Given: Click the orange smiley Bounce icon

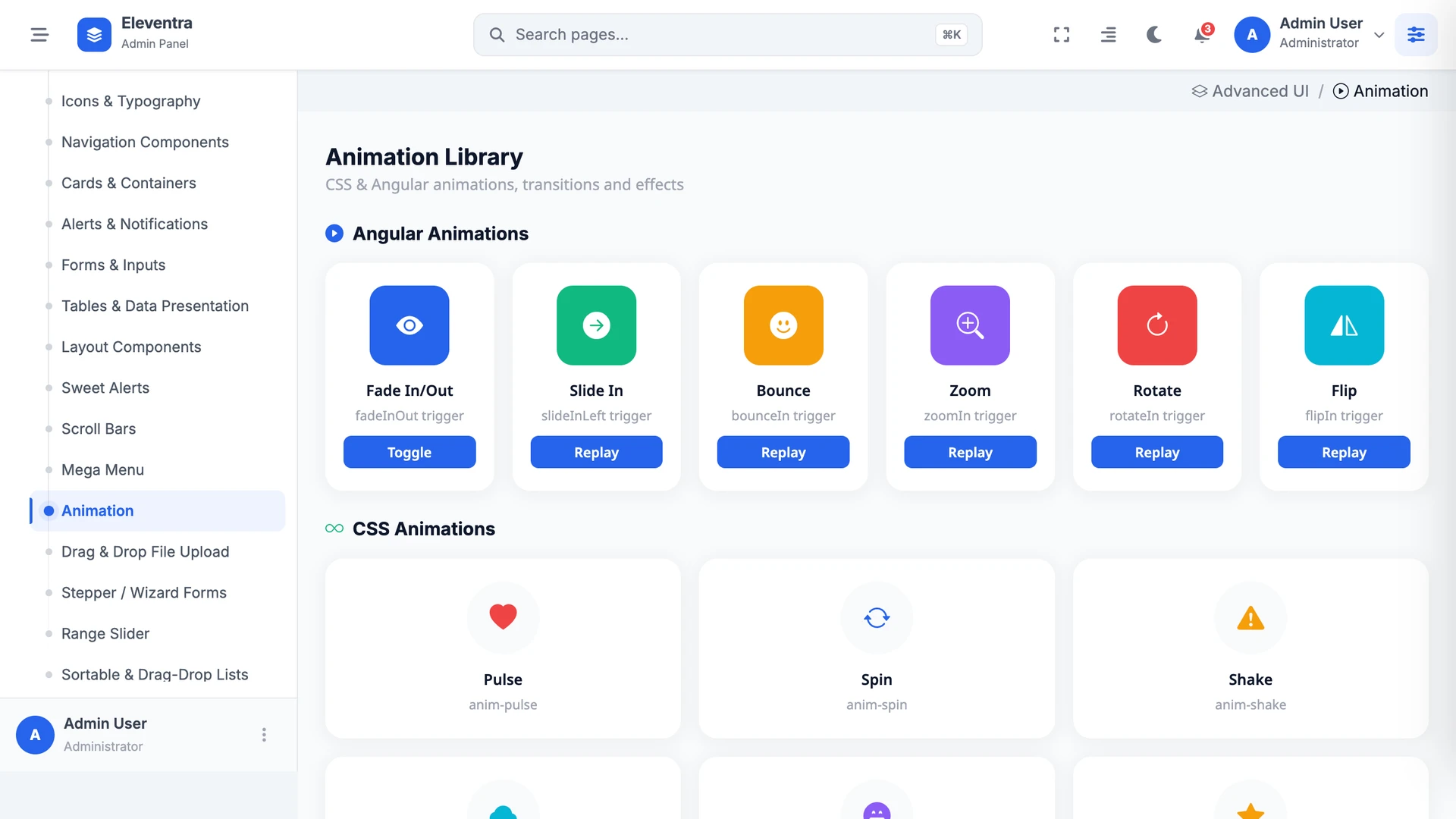Looking at the screenshot, I should (783, 325).
